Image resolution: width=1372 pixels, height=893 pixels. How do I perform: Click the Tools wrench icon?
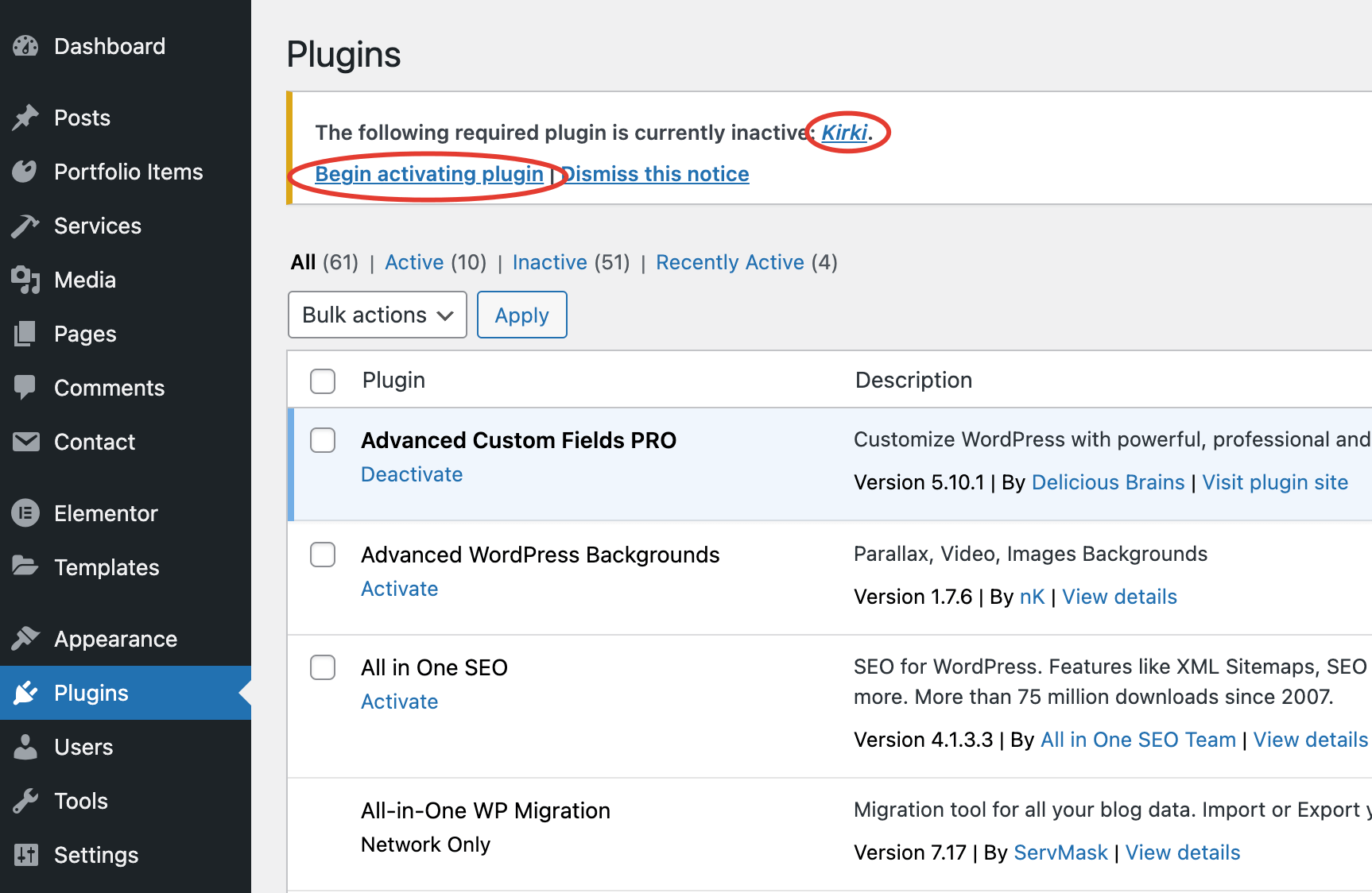25,801
